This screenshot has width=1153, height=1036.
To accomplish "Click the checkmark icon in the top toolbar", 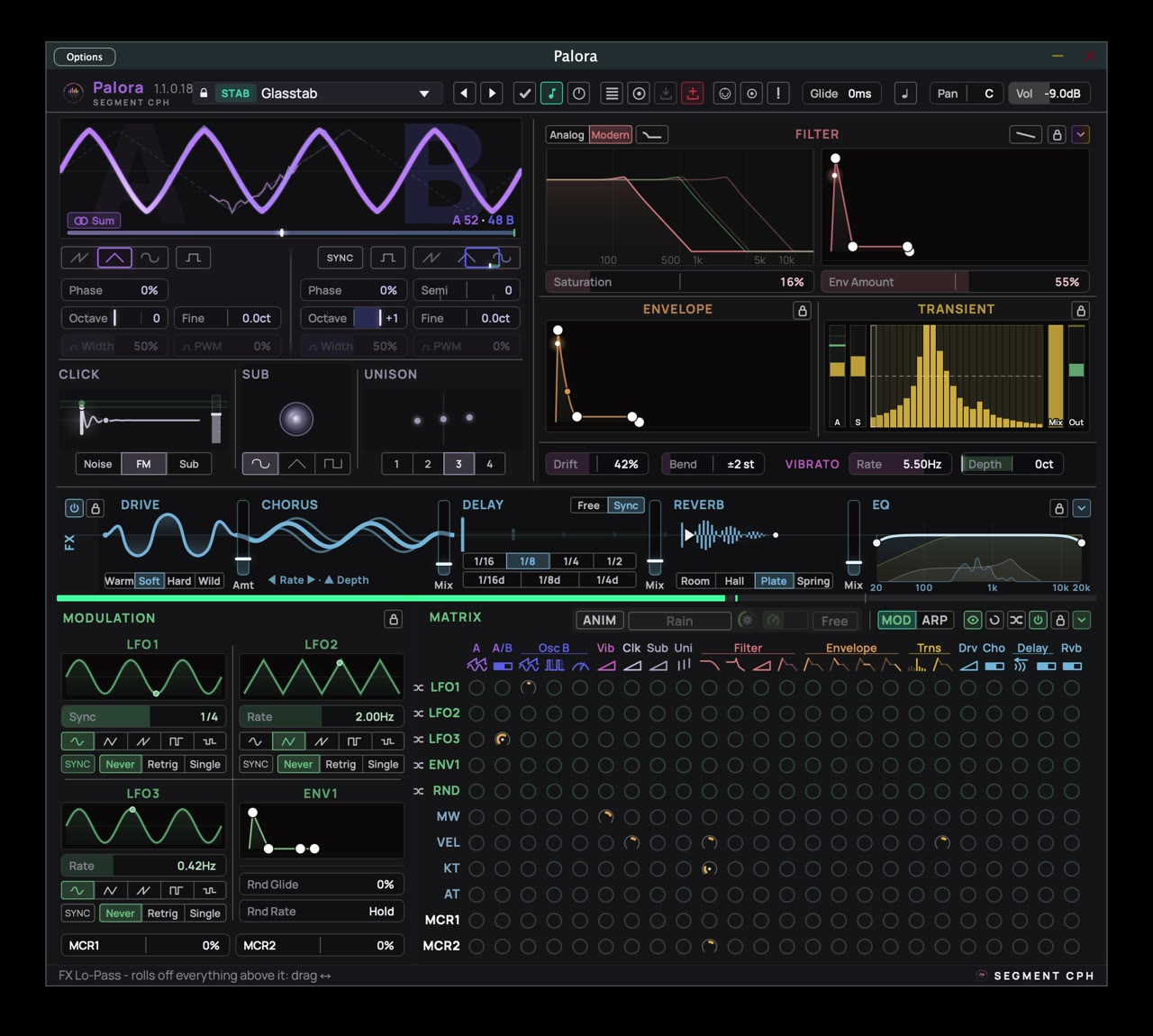I will tap(524, 93).
